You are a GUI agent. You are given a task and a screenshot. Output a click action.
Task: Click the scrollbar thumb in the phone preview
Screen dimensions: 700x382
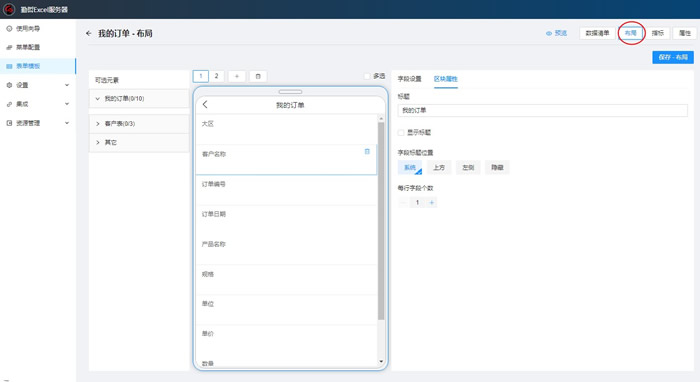381,221
